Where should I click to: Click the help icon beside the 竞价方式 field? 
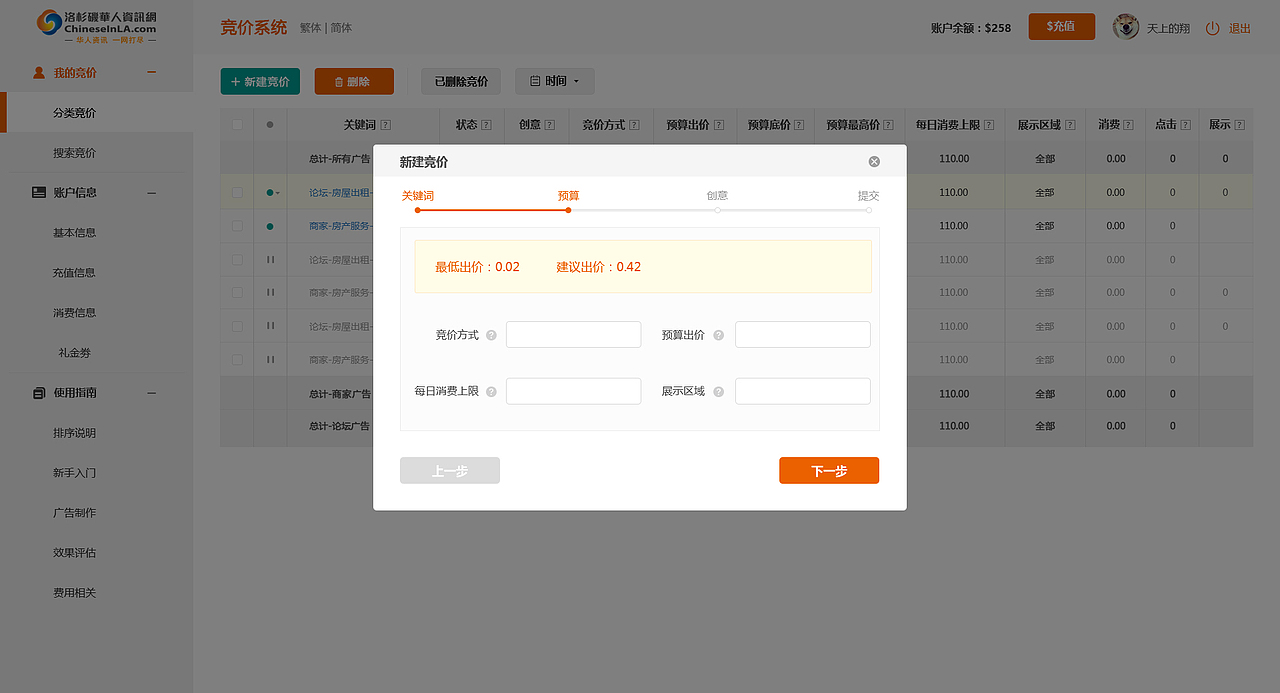(x=490, y=334)
